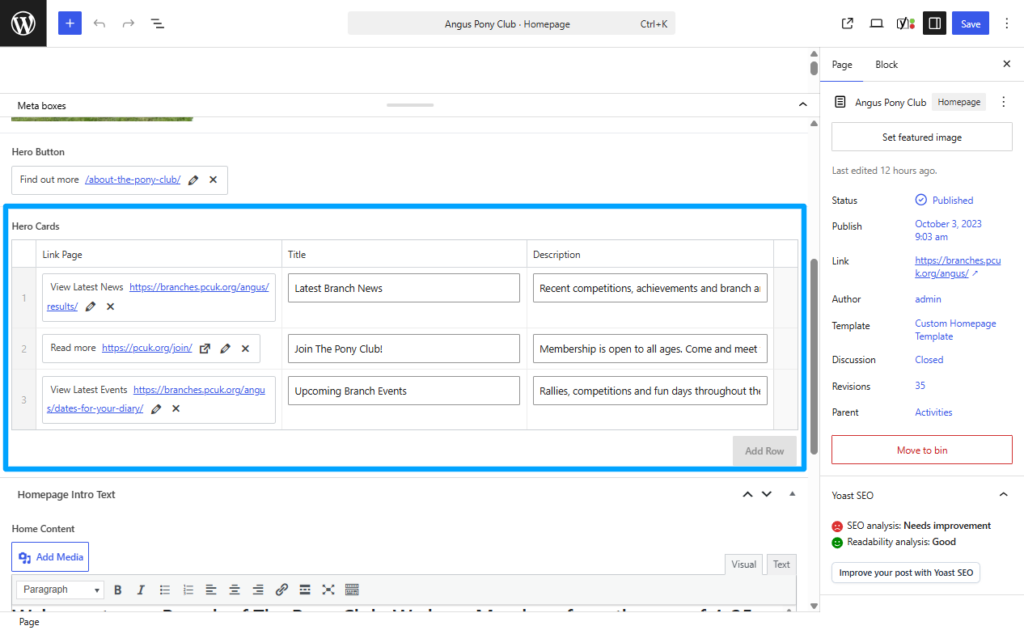Screen dimensions: 1024x630
Task: Switch editor to Text tab
Action: (781, 564)
